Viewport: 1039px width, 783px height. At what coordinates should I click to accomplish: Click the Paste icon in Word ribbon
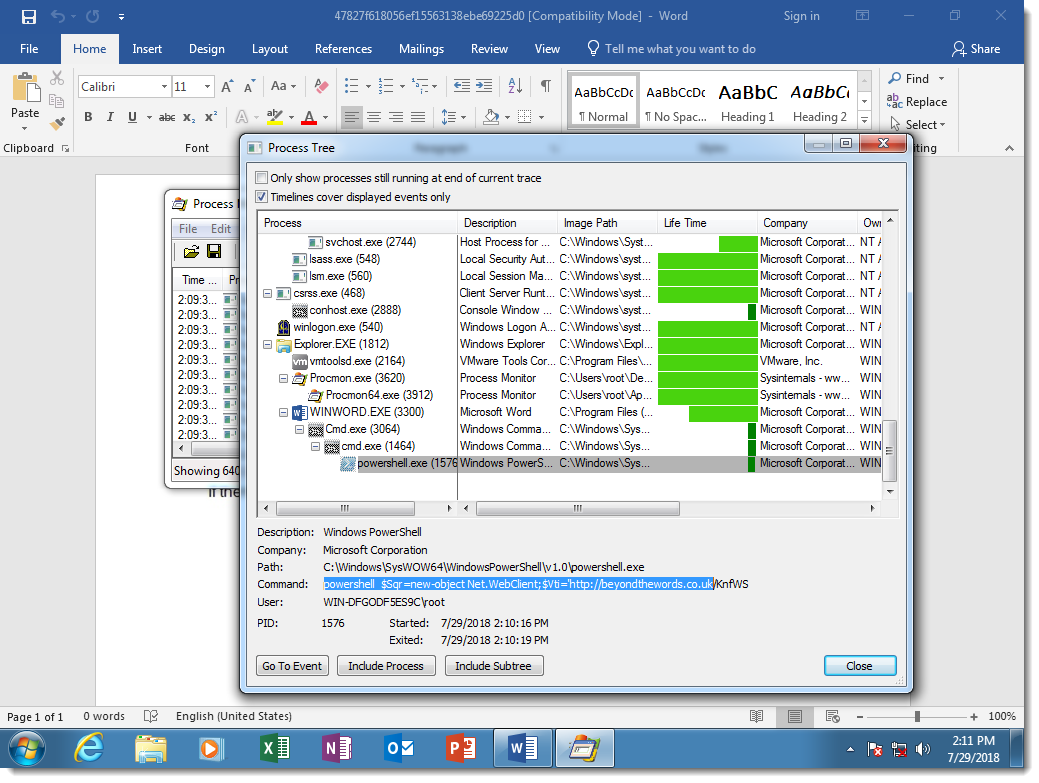click(x=25, y=88)
